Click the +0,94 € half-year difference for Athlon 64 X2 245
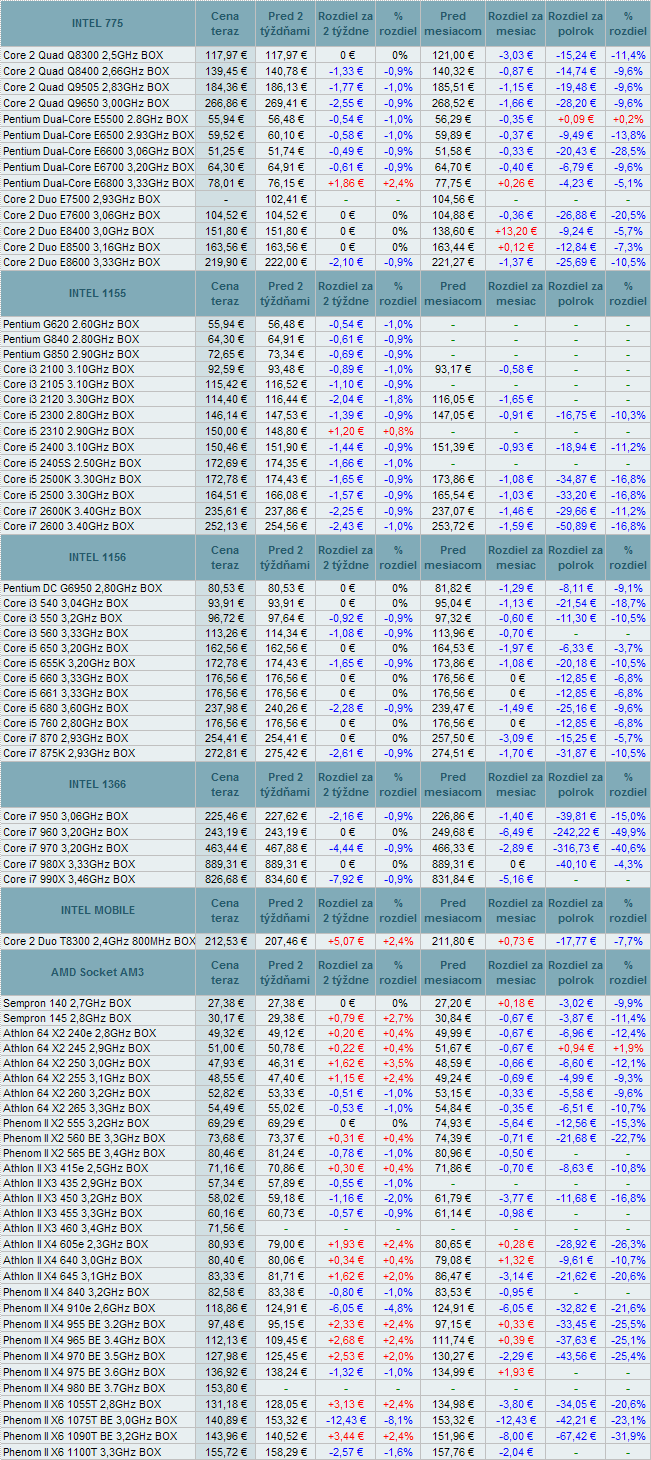Image resolution: width=651 pixels, height=1460 pixels. pyautogui.click(x=575, y=1048)
